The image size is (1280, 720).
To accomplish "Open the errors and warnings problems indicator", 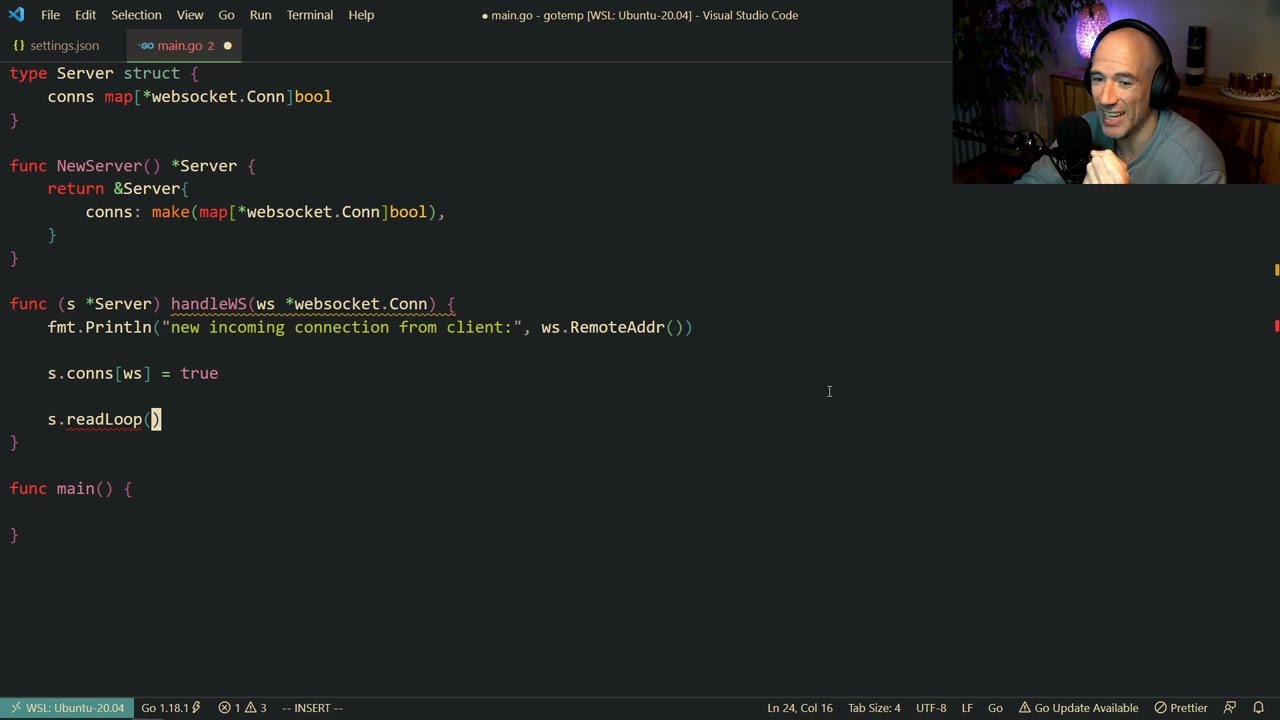I will (x=243, y=708).
